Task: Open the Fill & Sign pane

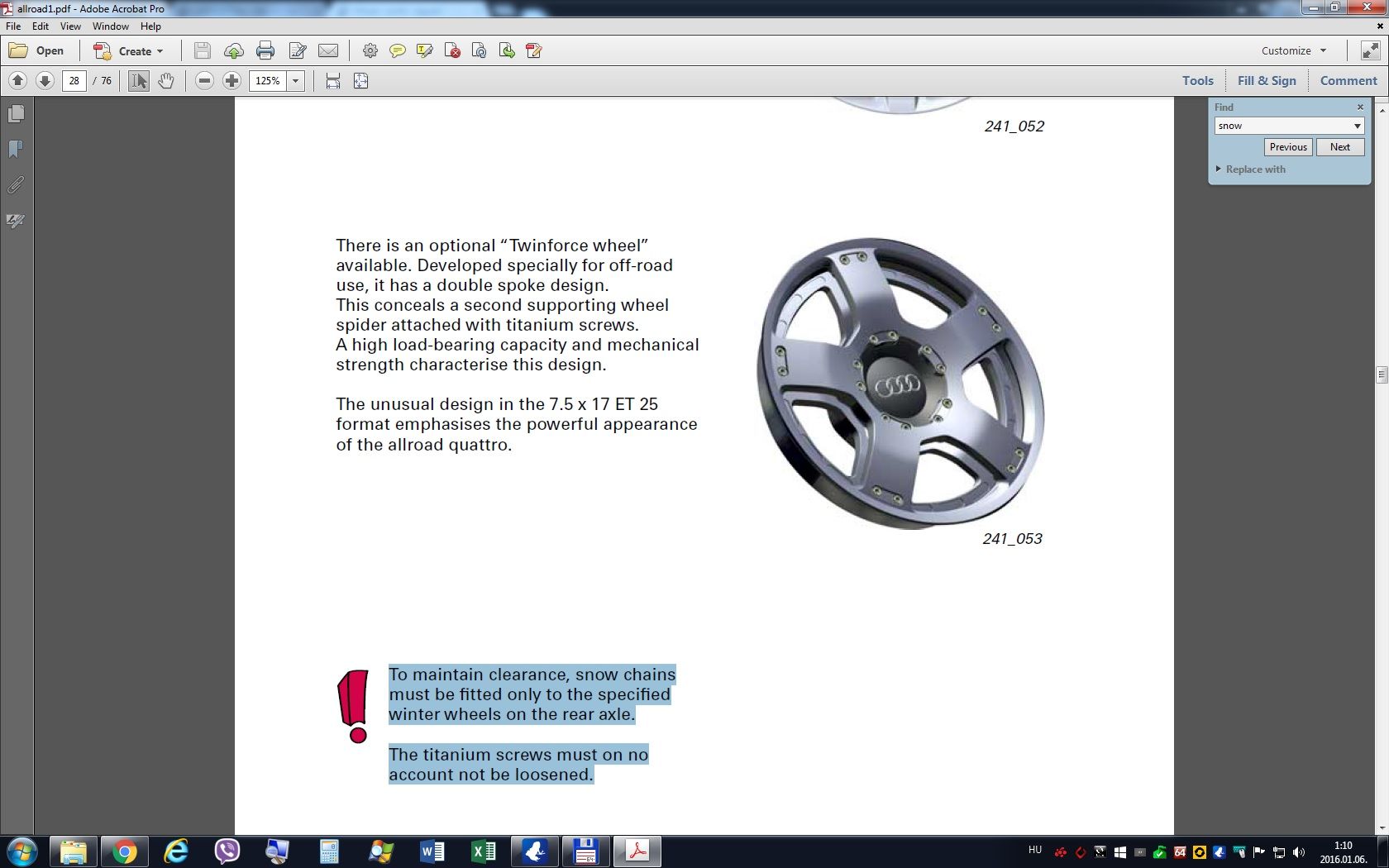Action: pos(1267,80)
